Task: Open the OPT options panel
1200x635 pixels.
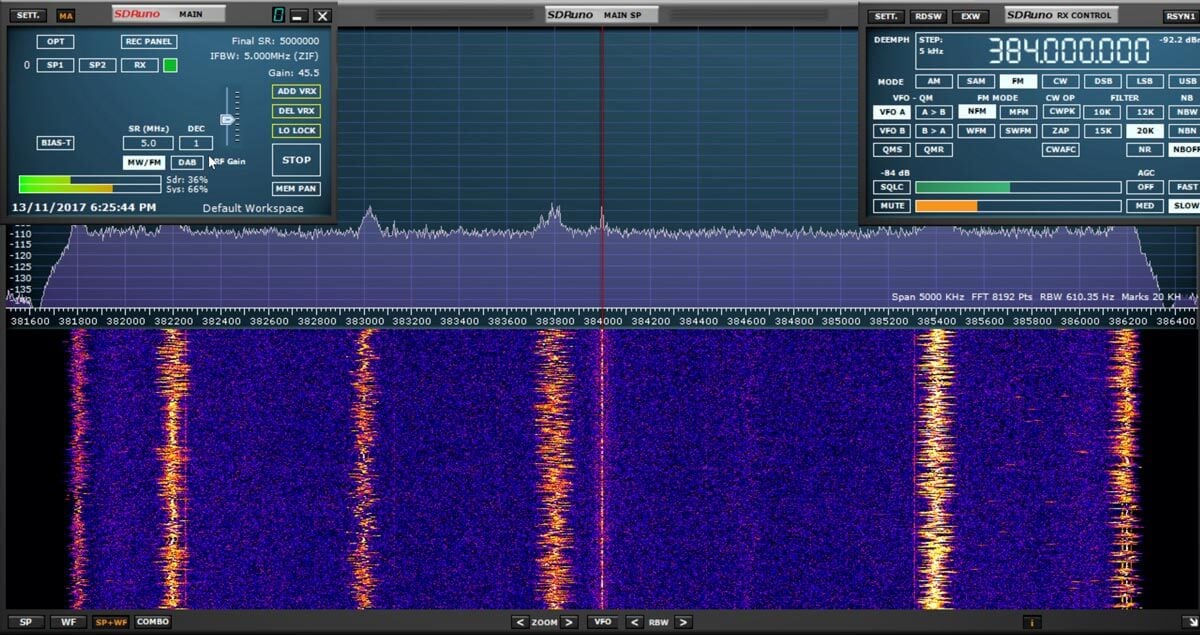Action: [55, 41]
